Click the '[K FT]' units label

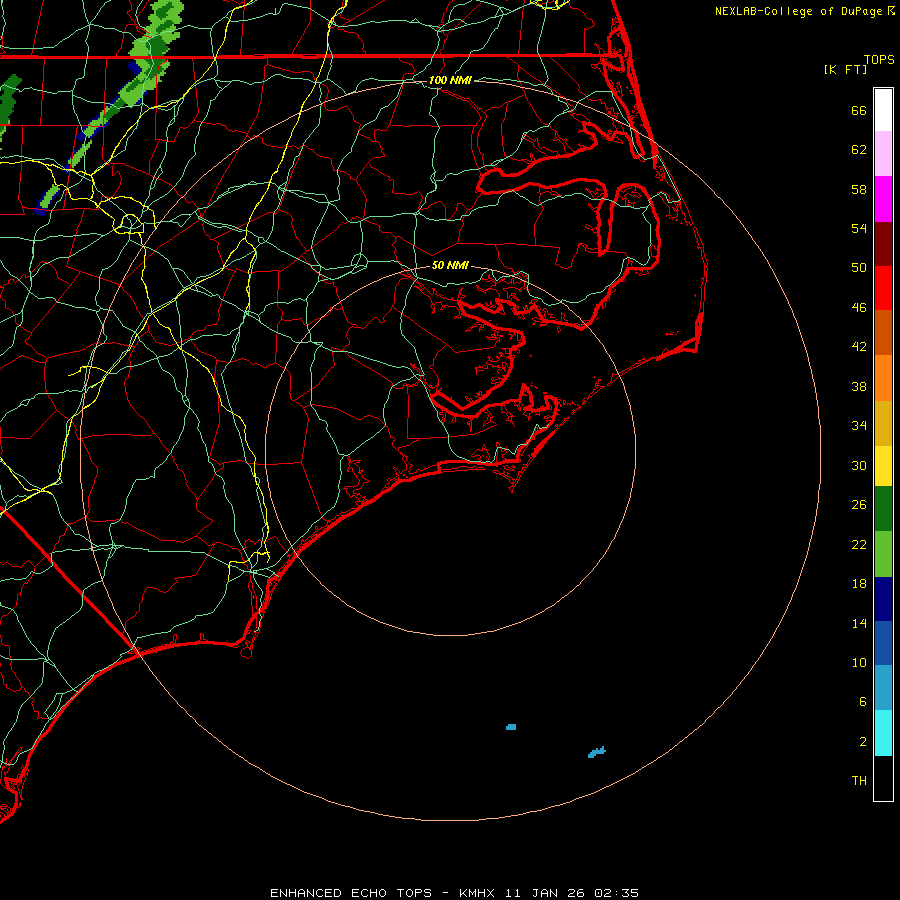tap(845, 69)
